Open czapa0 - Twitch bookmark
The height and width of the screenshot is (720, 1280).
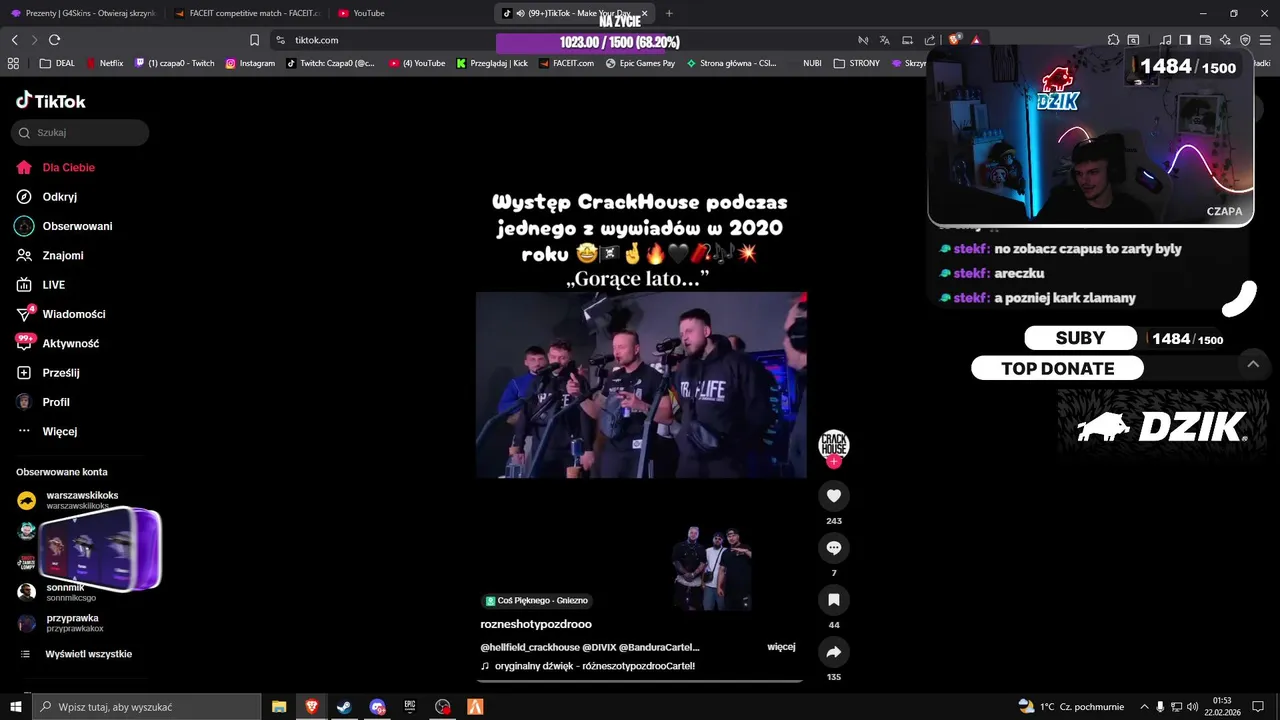coord(175,63)
